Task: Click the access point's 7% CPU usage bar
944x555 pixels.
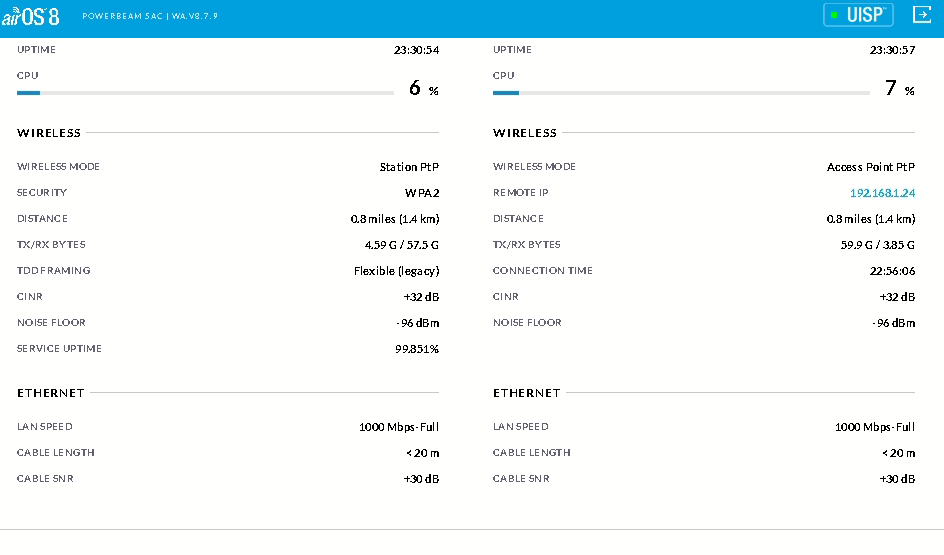Action: pos(681,93)
